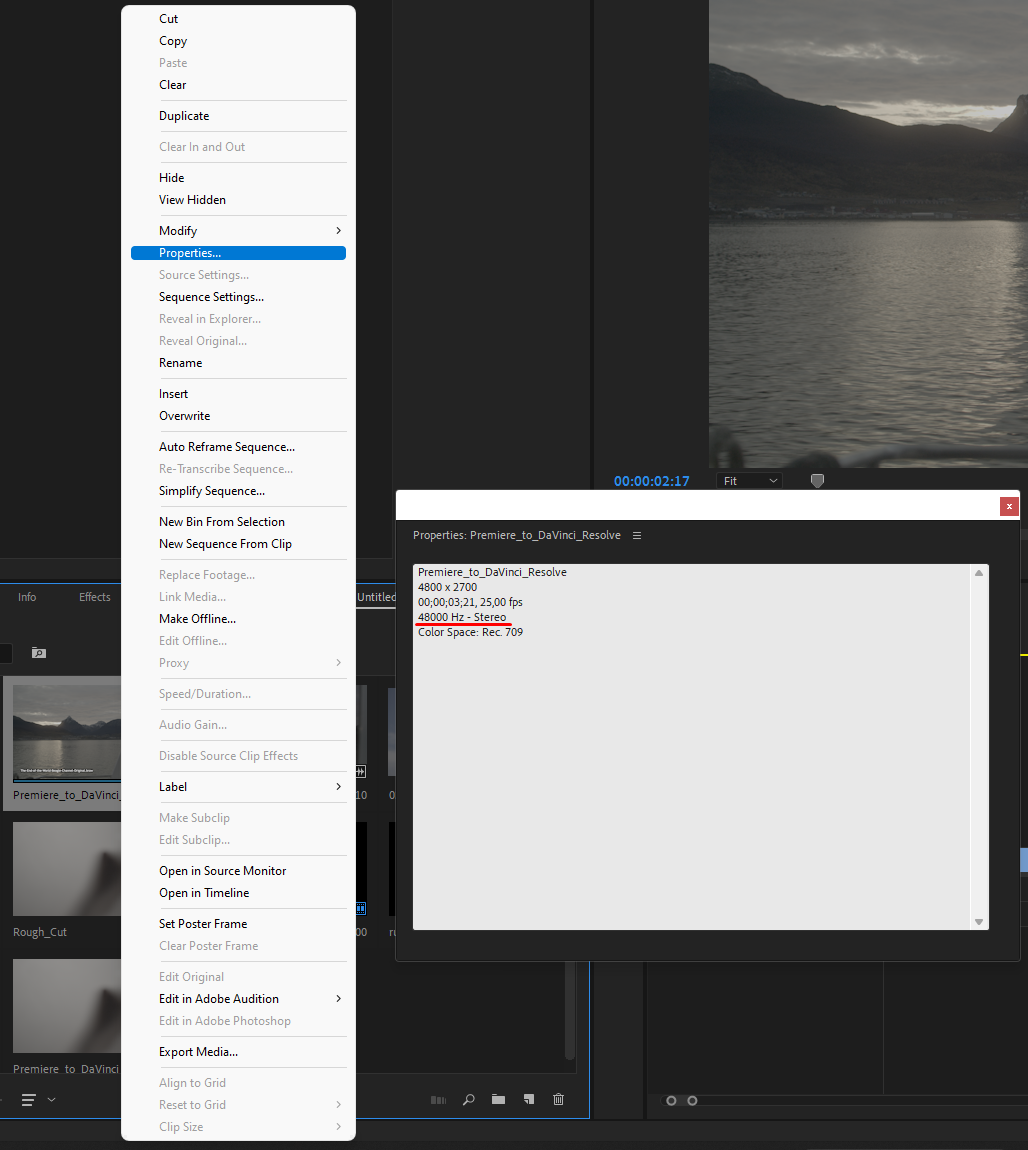Switch to the Effects tab
1028x1150 pixels.
(x=95, y=597)
